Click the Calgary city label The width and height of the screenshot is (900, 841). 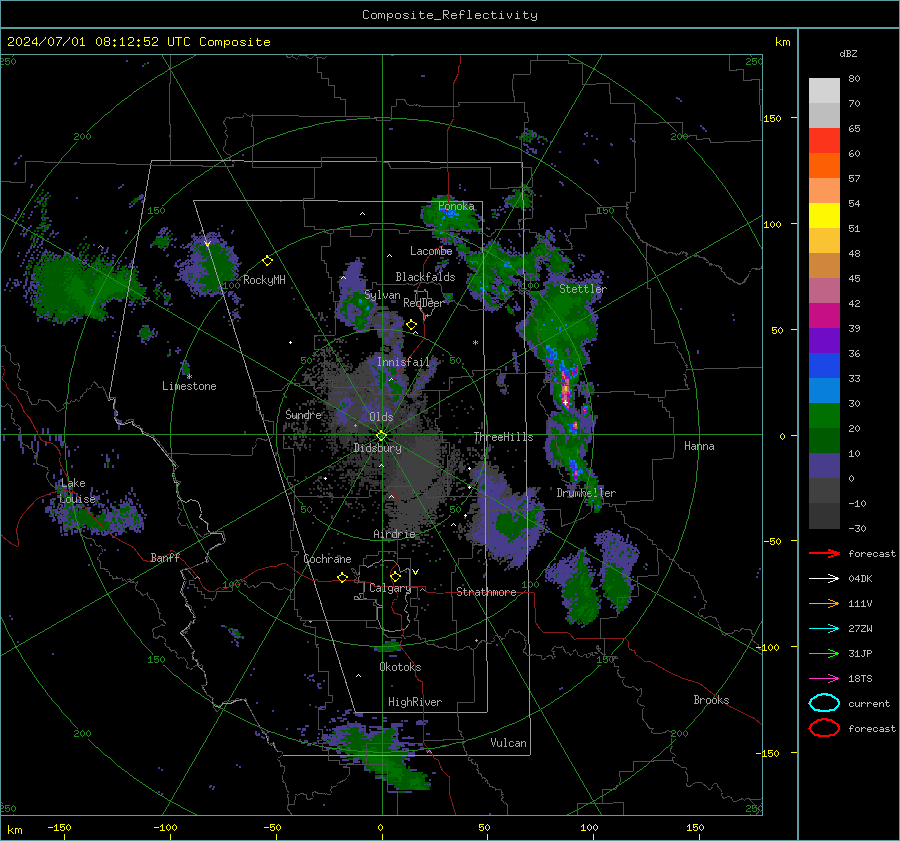390,588
